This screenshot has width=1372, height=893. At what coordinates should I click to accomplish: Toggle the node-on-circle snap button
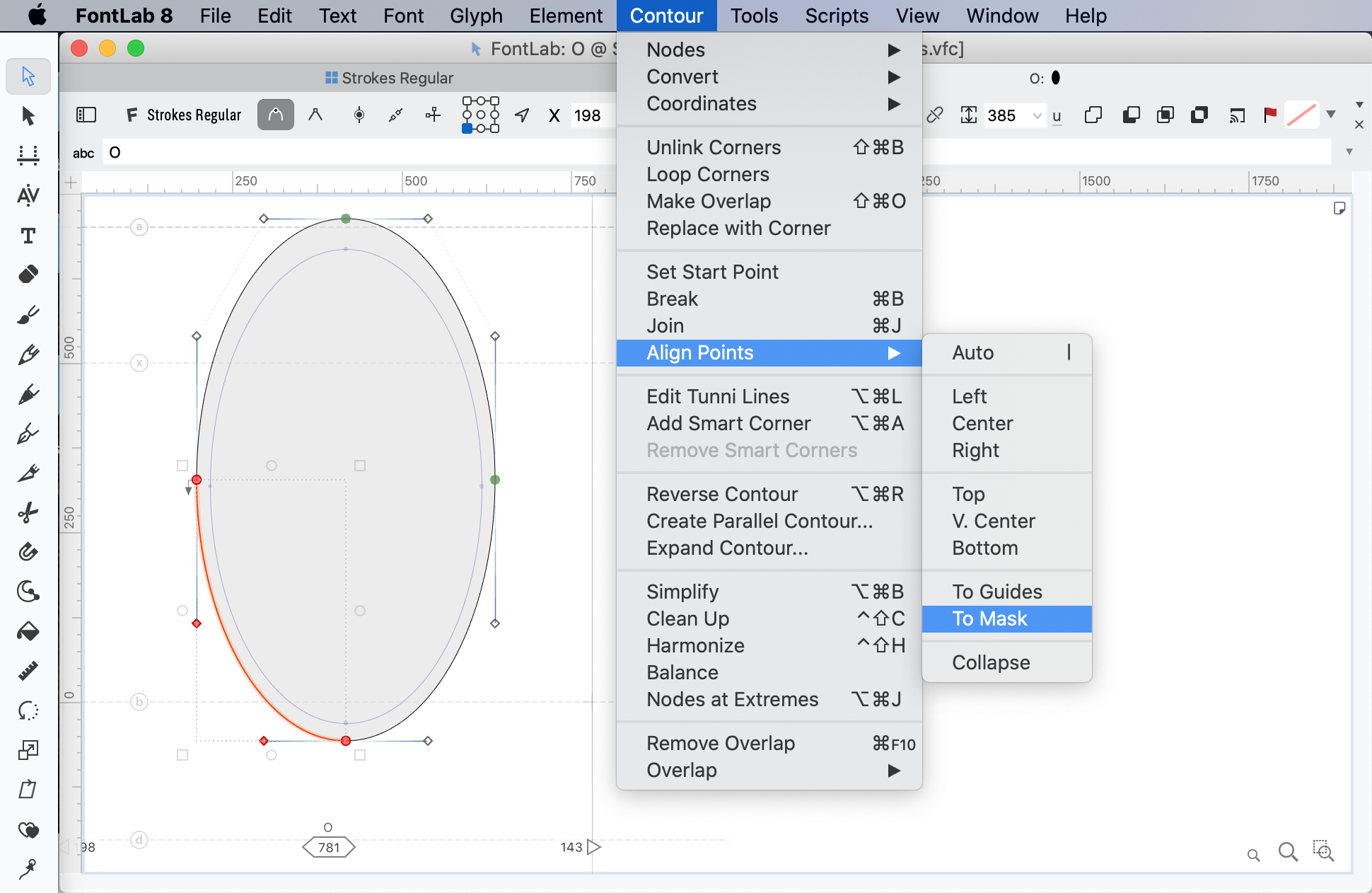tap(359, 115)
